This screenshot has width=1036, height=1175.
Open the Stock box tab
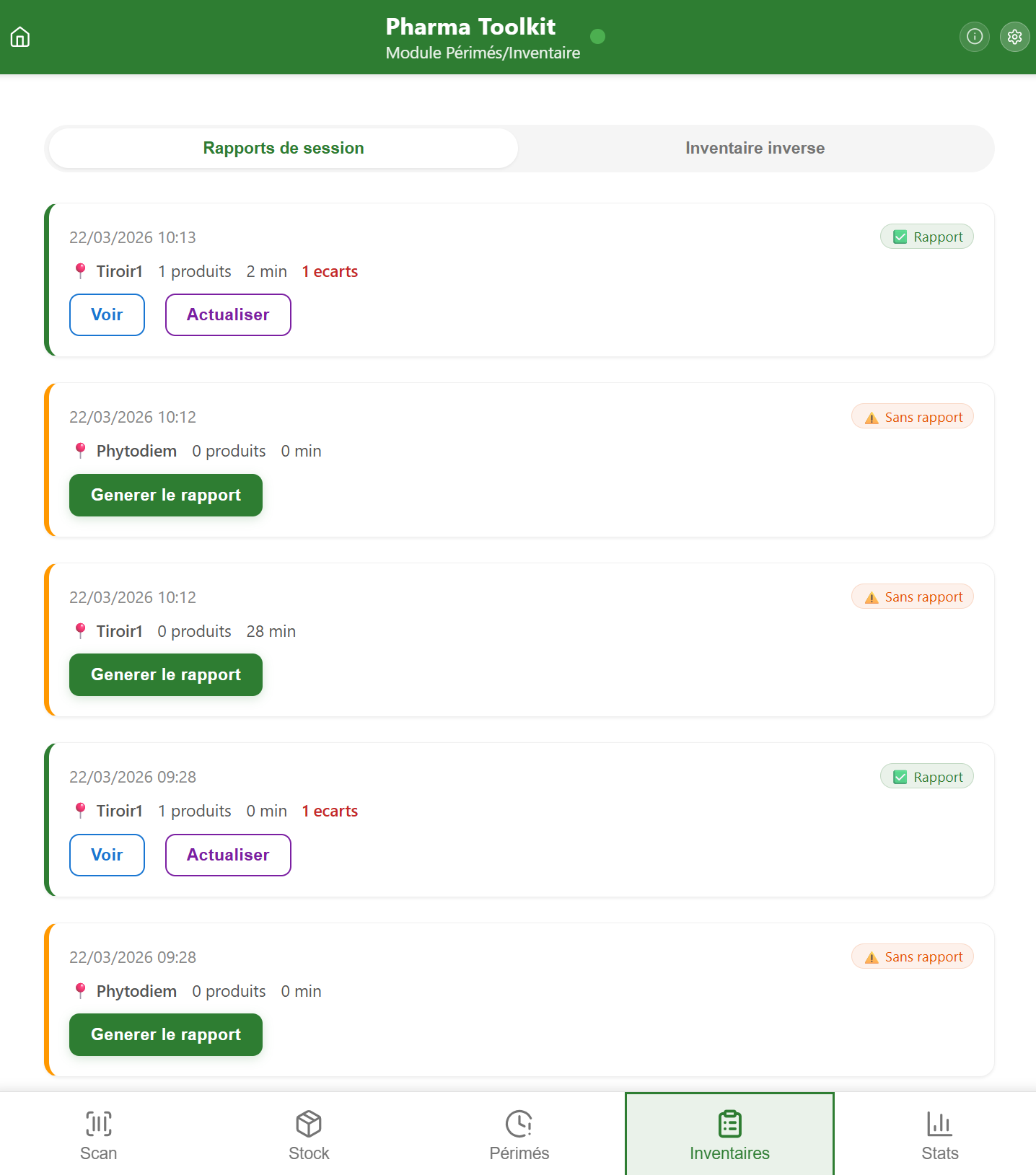[309, 1135]
